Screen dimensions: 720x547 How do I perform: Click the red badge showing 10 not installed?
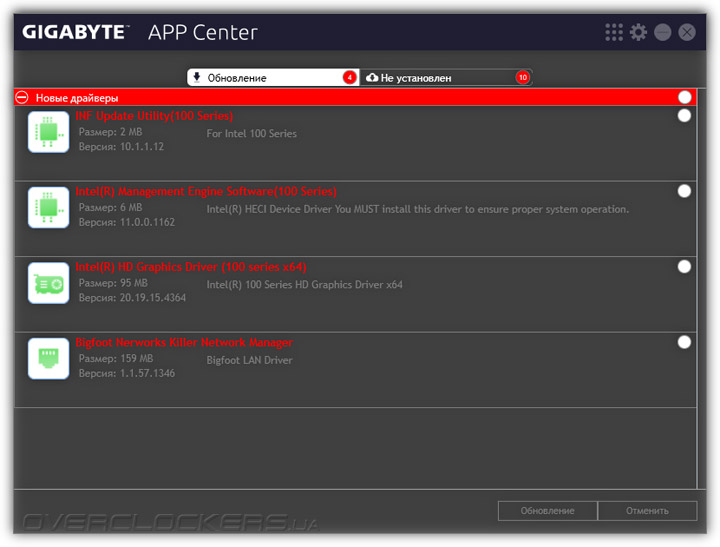coord(523,78)
